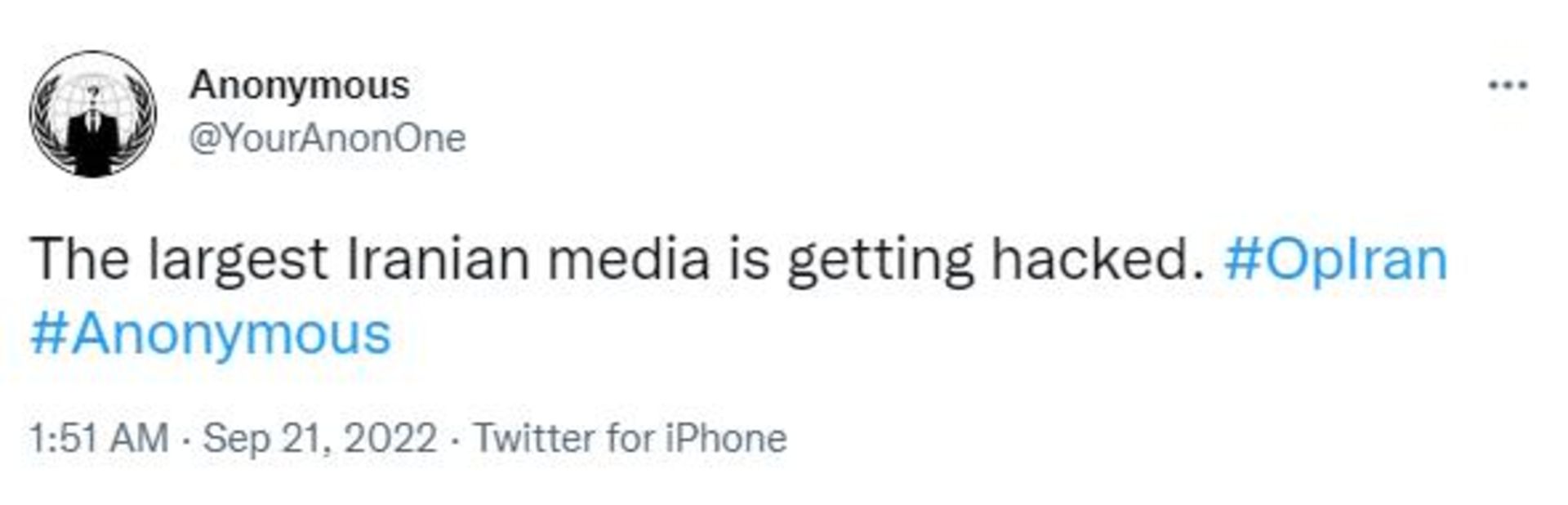Open the Twitter for iPhone source link
Image resolution: width=1568 pixels, height=505 pixels.
[x=630, y=438]
